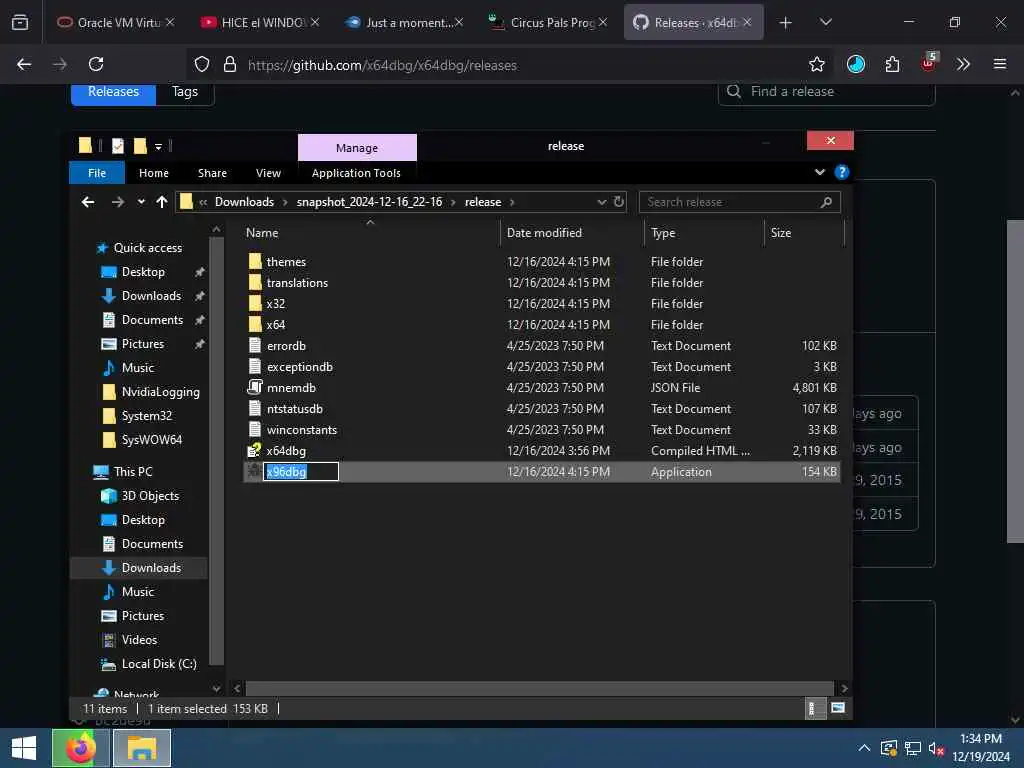1024x768 pixels.
Task: Click the Find a release search box
Action: (x=827, y=91)
